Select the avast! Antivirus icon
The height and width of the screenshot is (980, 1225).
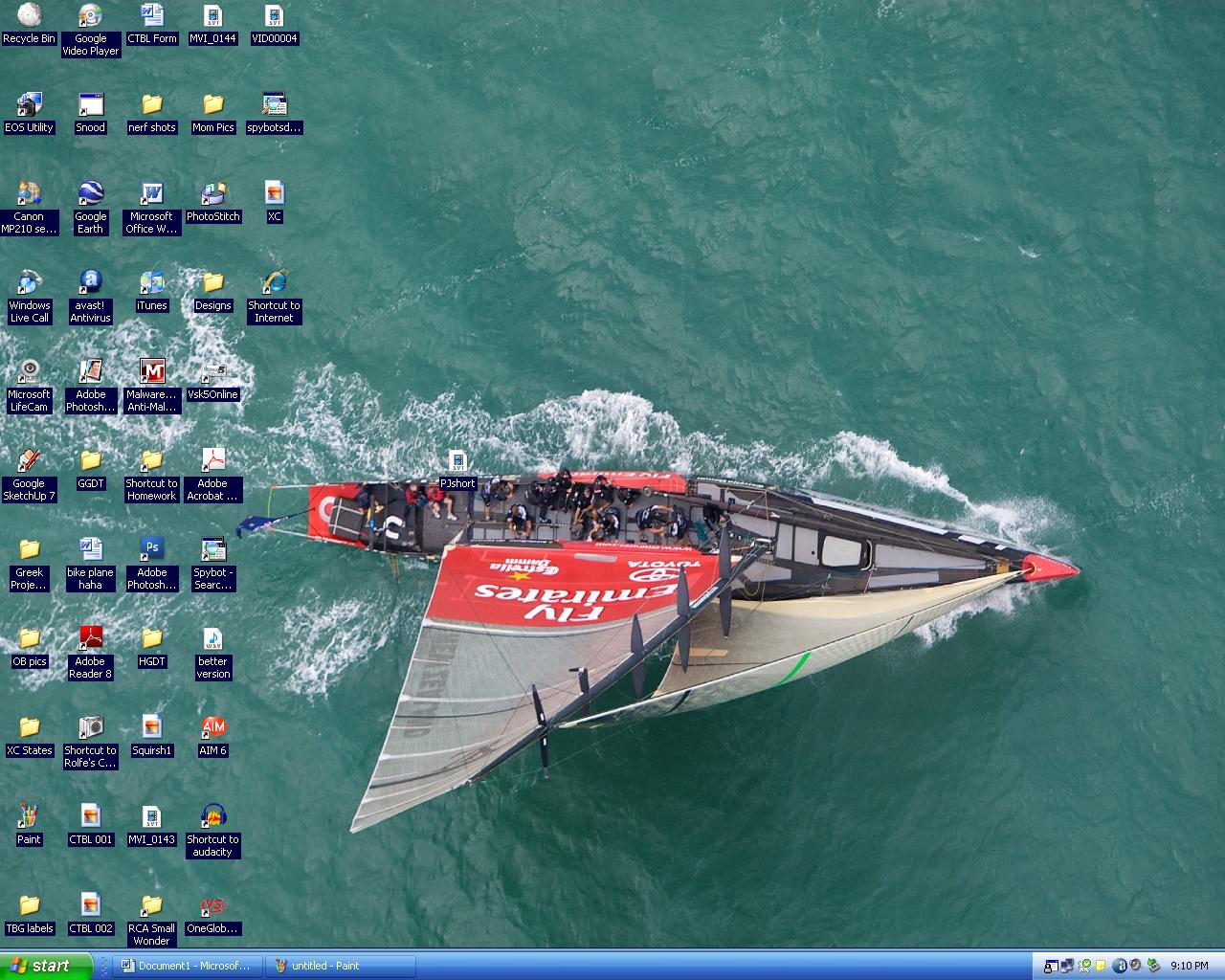coord(90,283)
